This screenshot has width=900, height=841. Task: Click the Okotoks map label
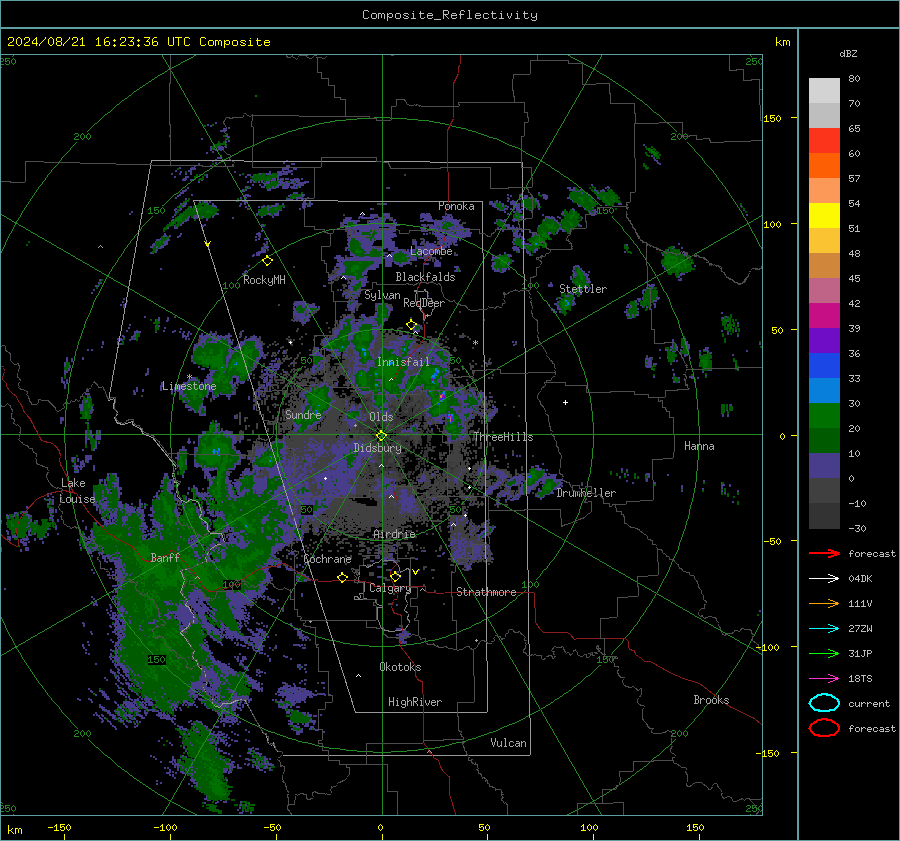400,667
